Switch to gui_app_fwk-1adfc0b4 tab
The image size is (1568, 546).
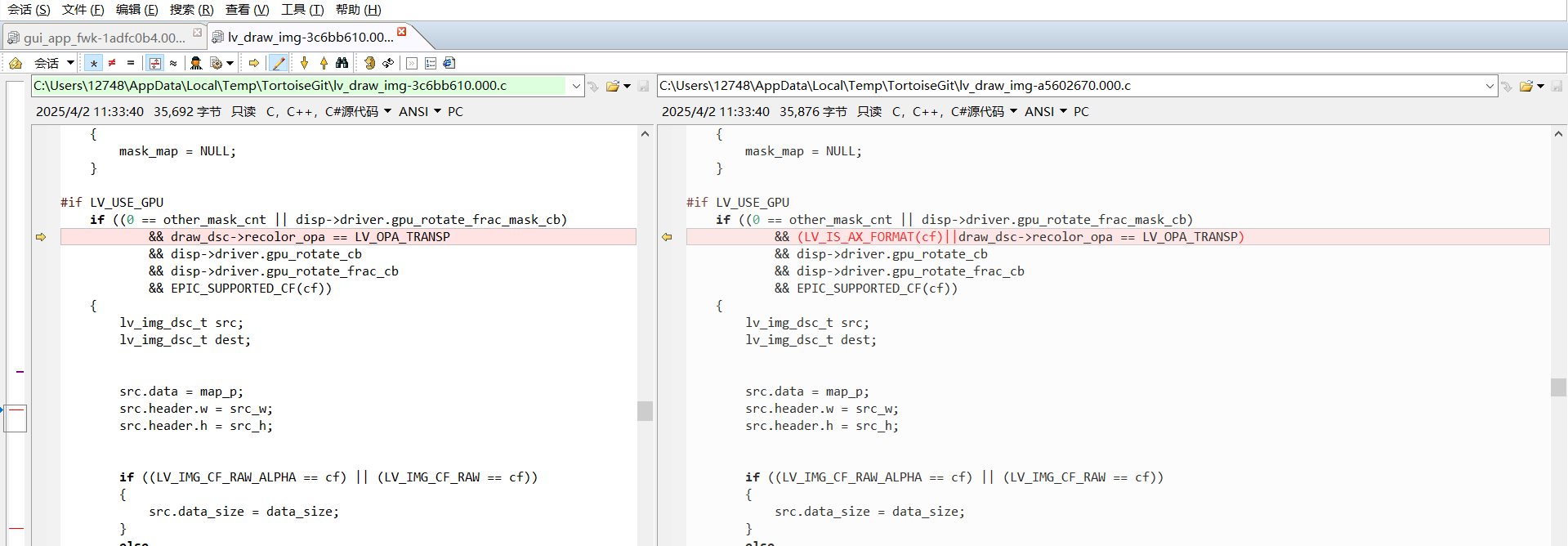104,38
